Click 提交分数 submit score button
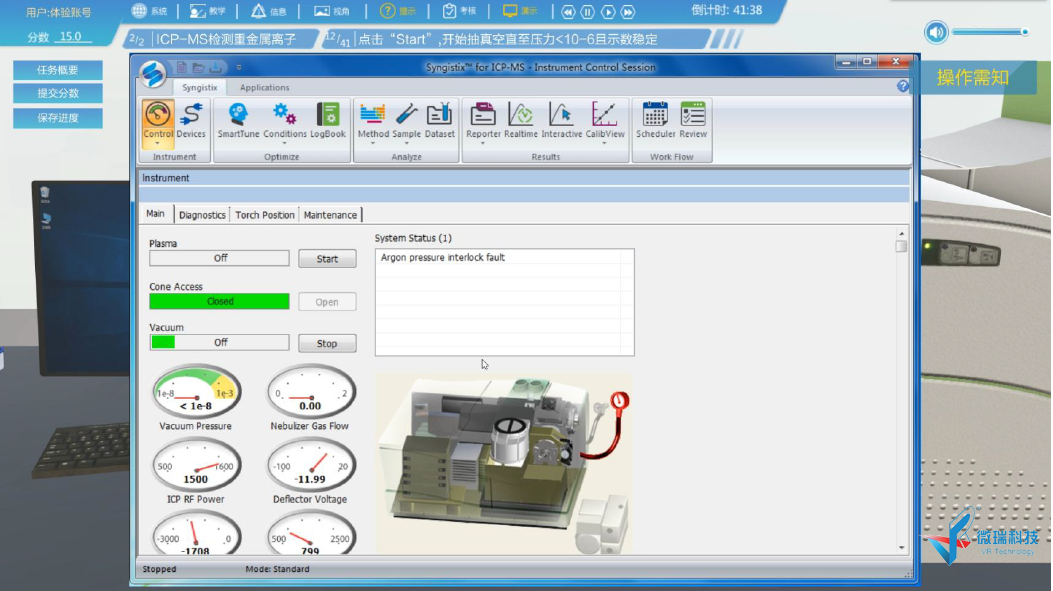 click(58, 93)
